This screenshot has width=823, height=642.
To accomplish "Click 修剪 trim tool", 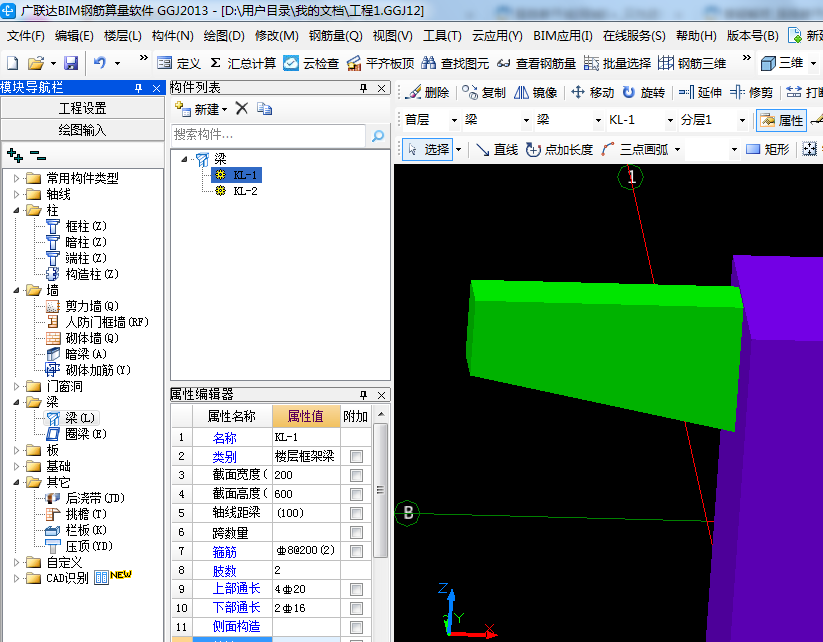I will coord(752,92).
